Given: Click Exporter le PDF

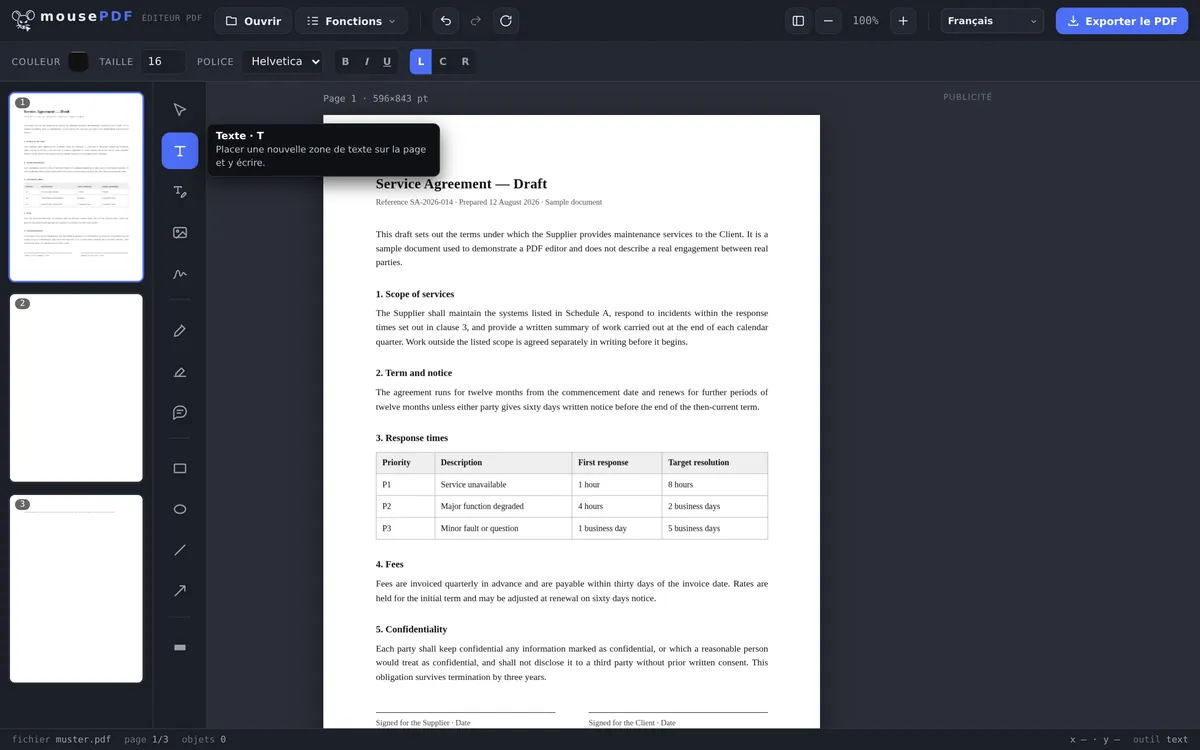Looking at the screenshot, I should pos(1122,21).
